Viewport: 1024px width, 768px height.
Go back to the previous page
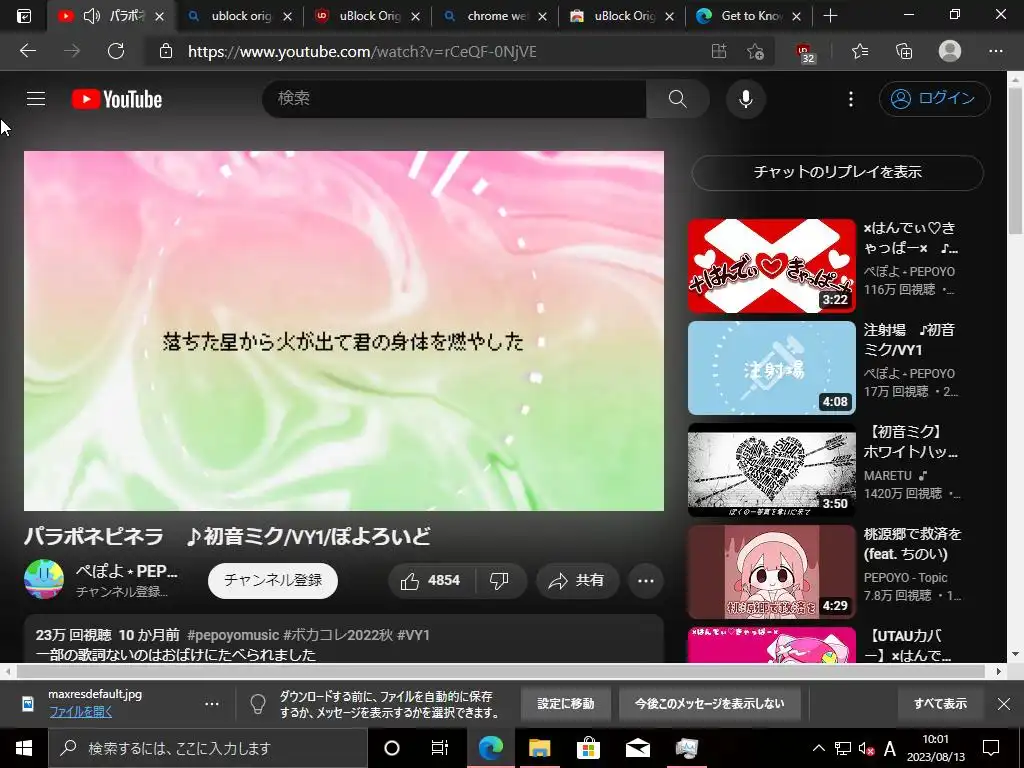click(28, 51)
